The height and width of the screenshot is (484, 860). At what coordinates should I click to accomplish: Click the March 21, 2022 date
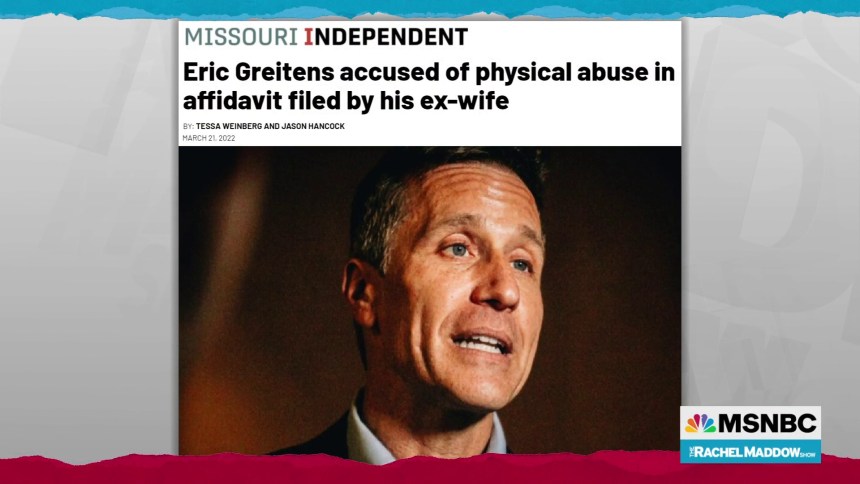coord(208,138)
